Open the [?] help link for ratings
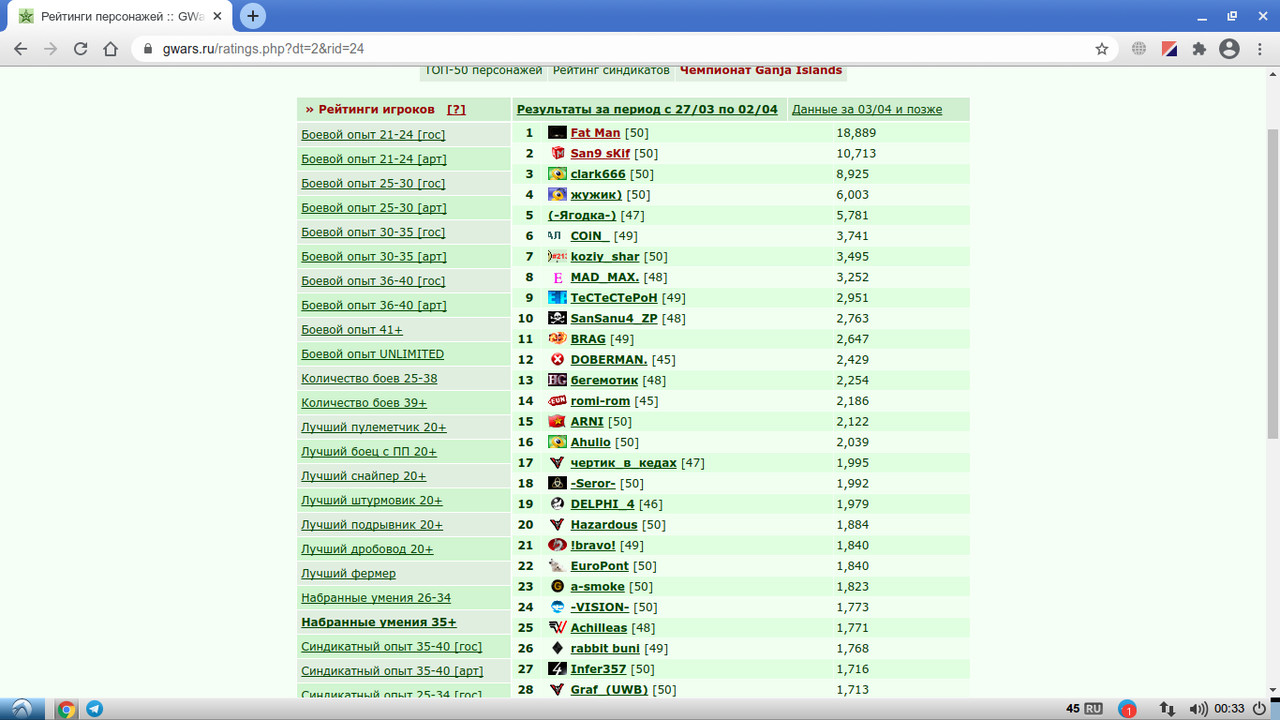Image resolution: width=1280 pixels, height=720 pixels. pos(456,109)
